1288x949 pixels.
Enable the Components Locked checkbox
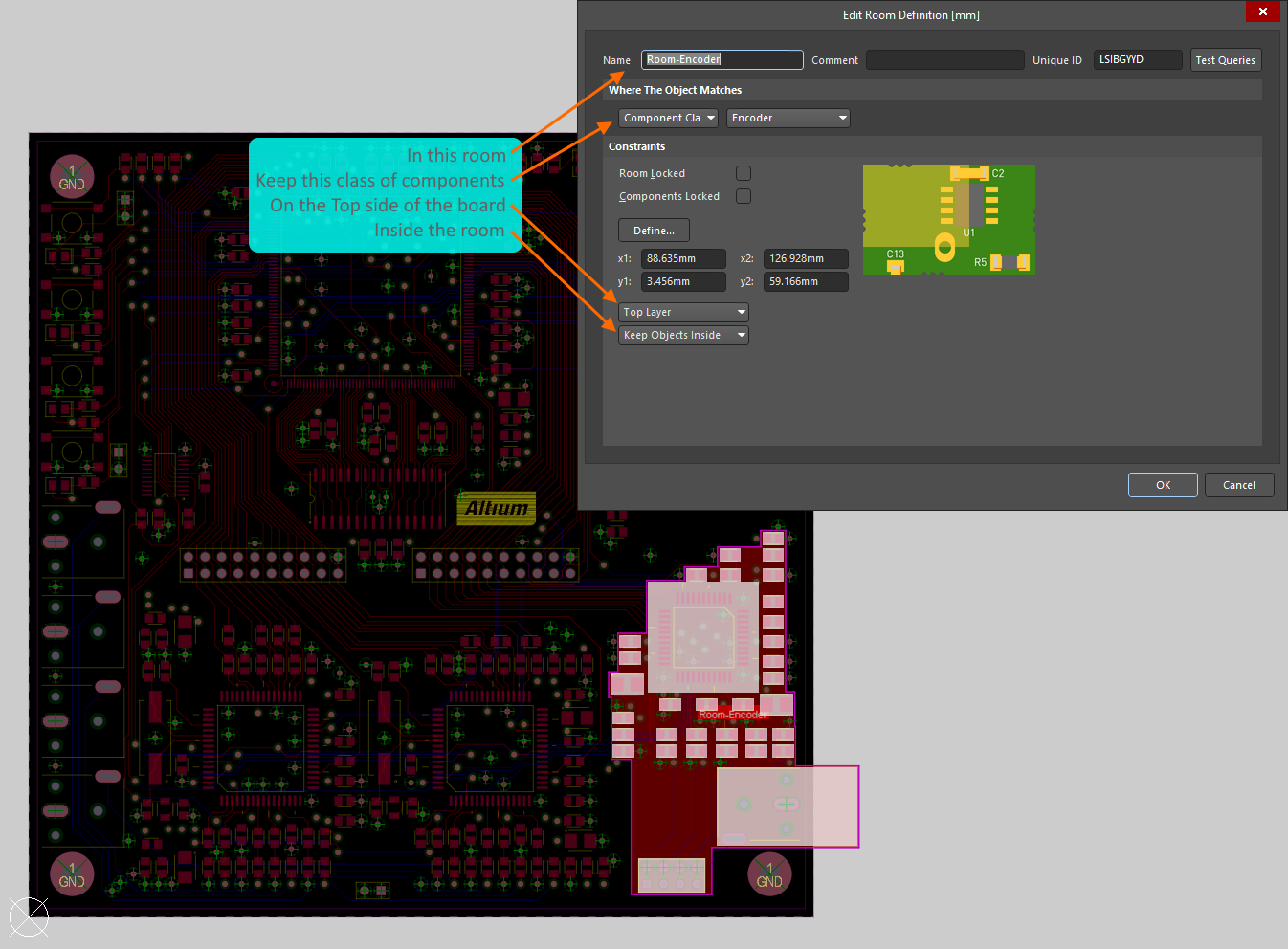[x=744, y=196]
